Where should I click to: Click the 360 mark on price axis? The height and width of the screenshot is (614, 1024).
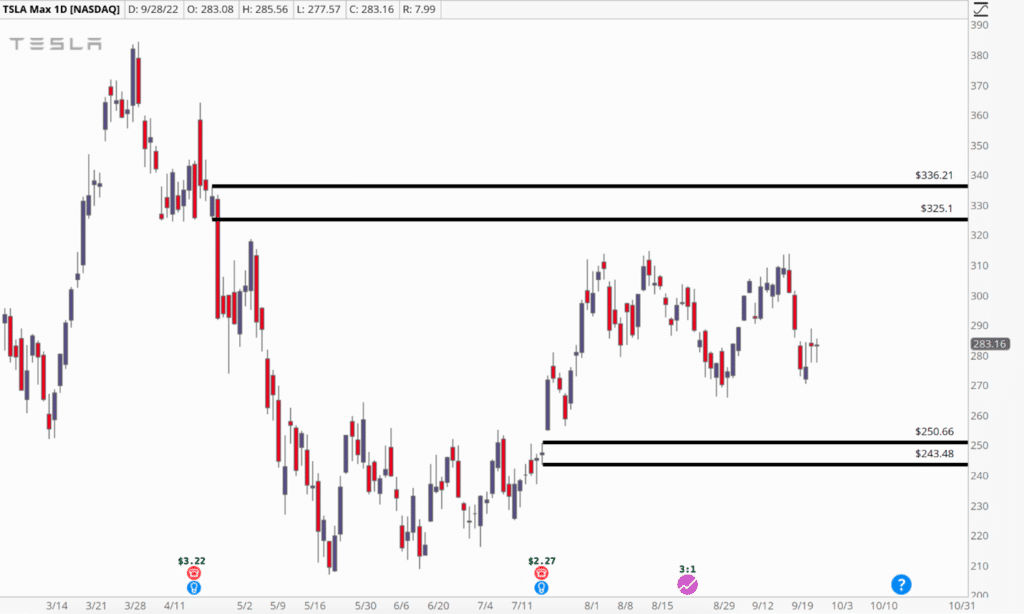(x=979, y=116)
